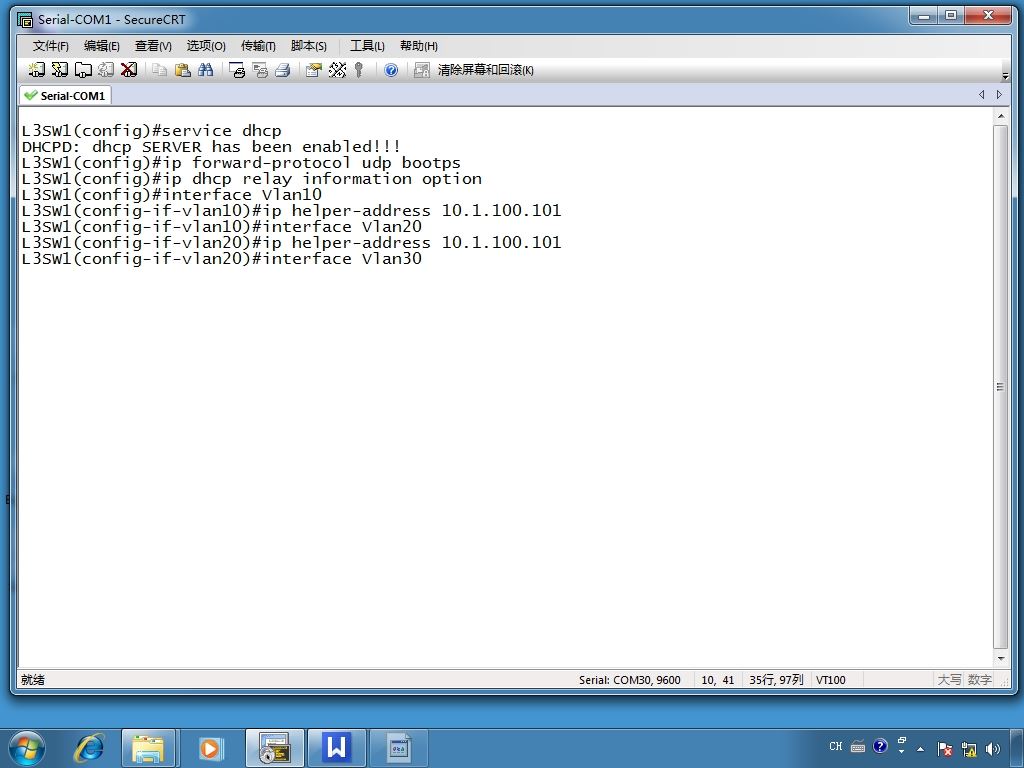This screenshot has width=1024, height=768.
Task: Disconnect the session using the red X icon
Action: [129, 70]
